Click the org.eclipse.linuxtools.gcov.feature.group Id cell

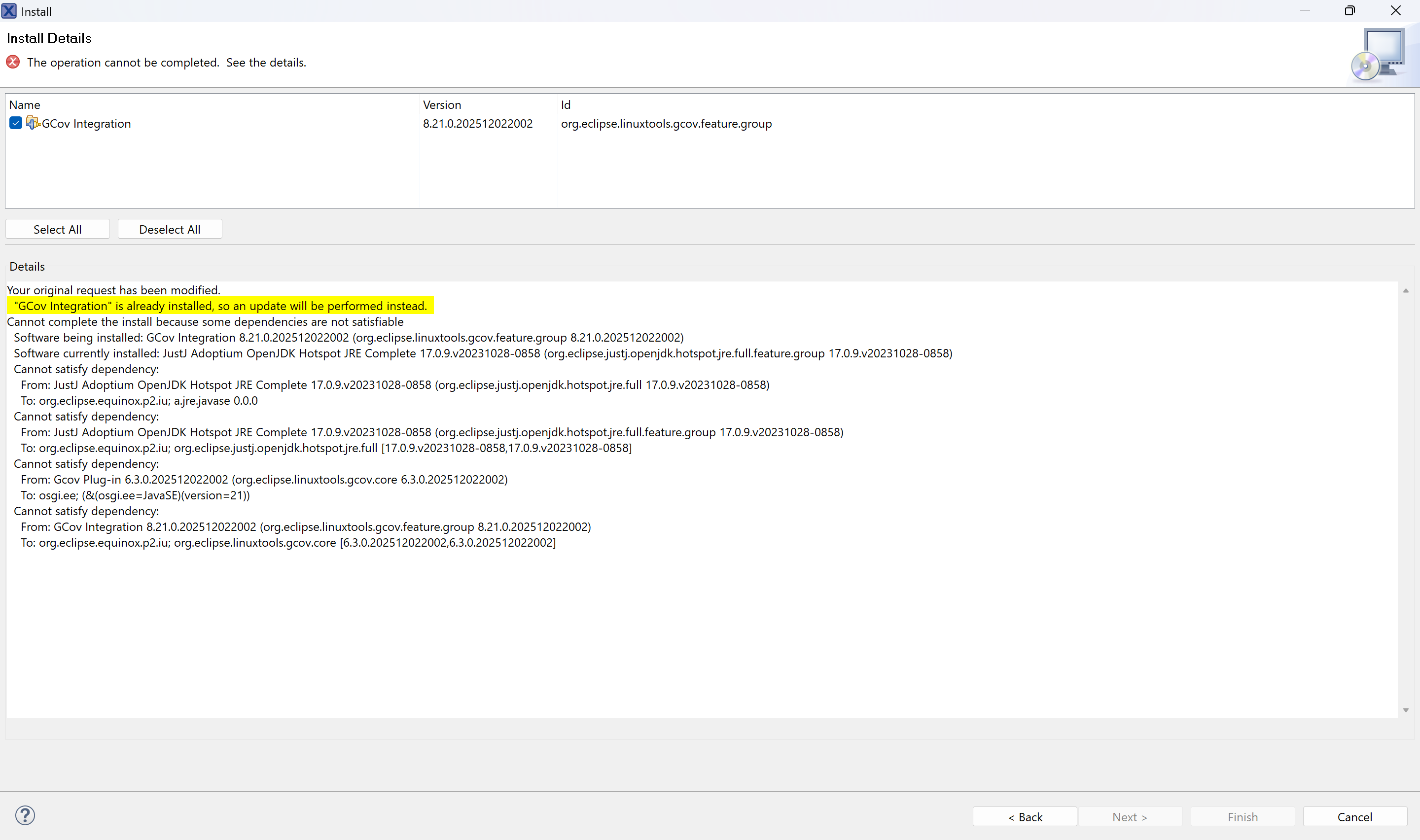(x=666, y=123)
